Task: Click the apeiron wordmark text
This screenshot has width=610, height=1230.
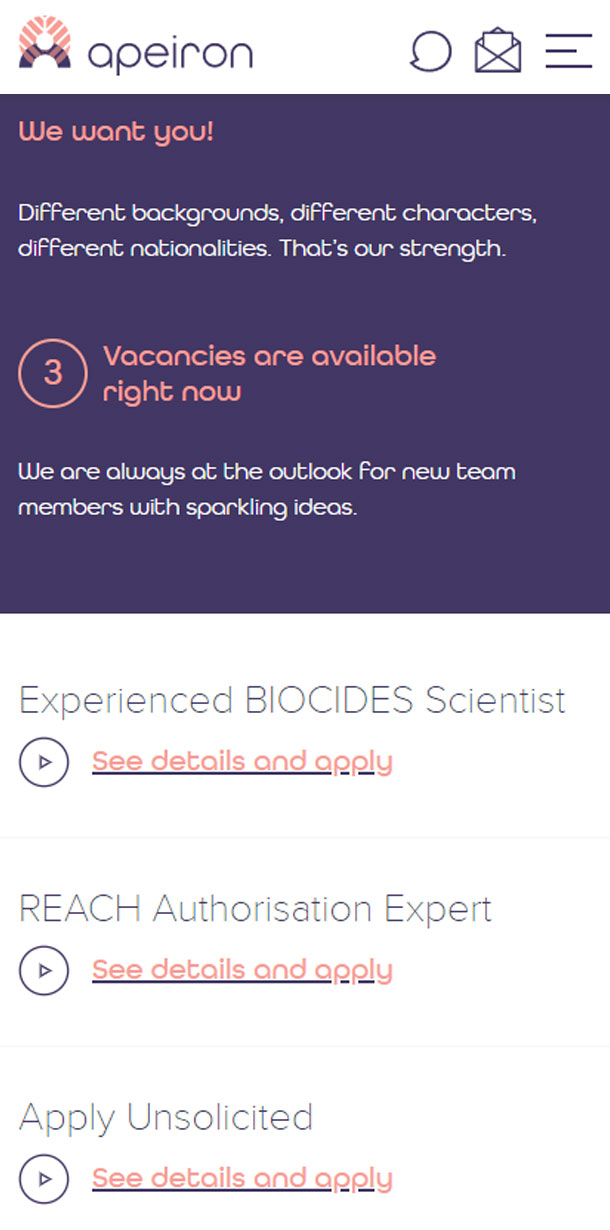Action: [170, 54]
